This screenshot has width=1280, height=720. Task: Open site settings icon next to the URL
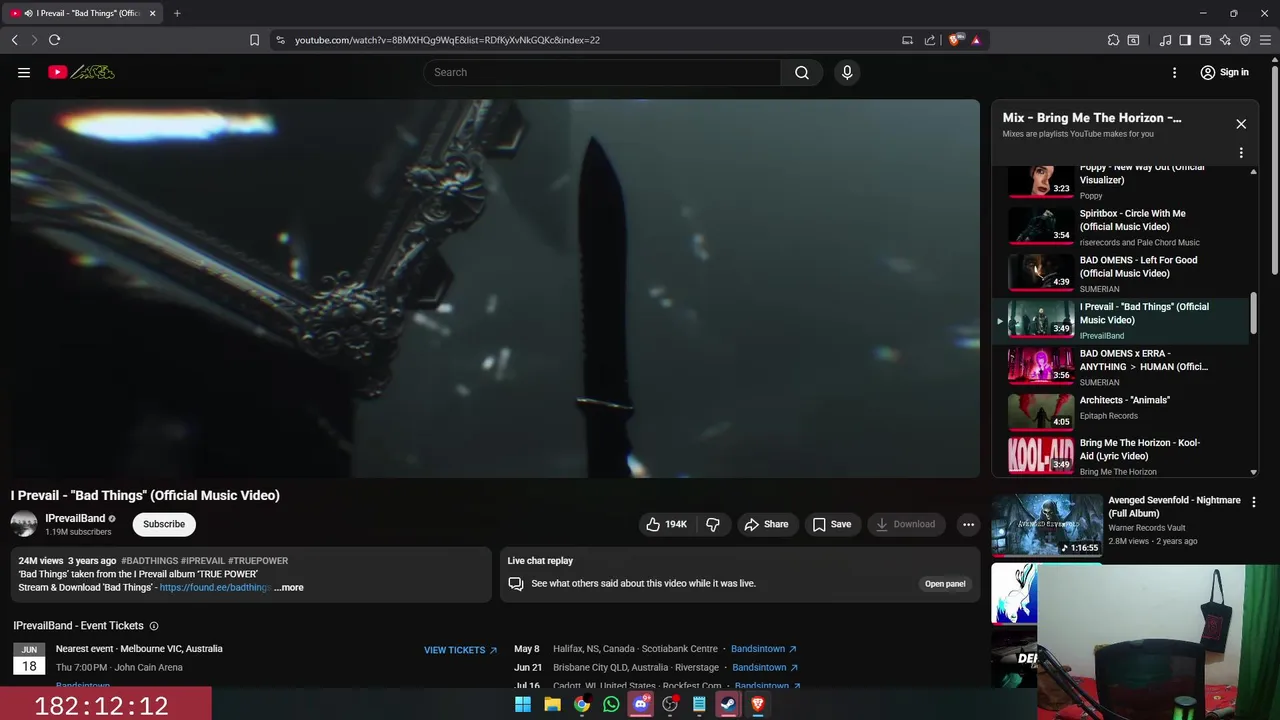point(280,40)
